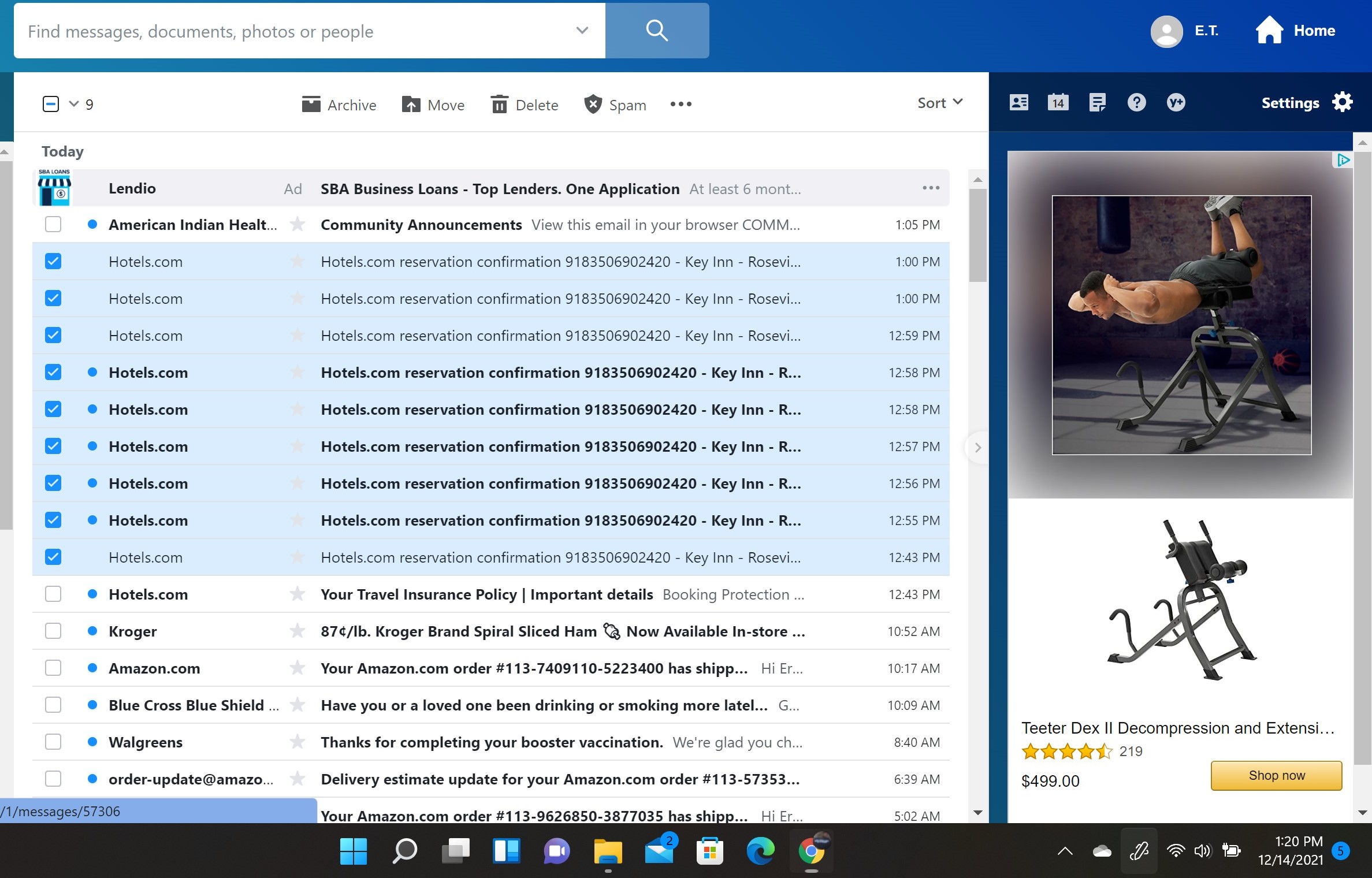Click the Shop now ad button
The height and width of the screenshot is (878, 1372).
pyautogui.click(x=1276, y=775)
